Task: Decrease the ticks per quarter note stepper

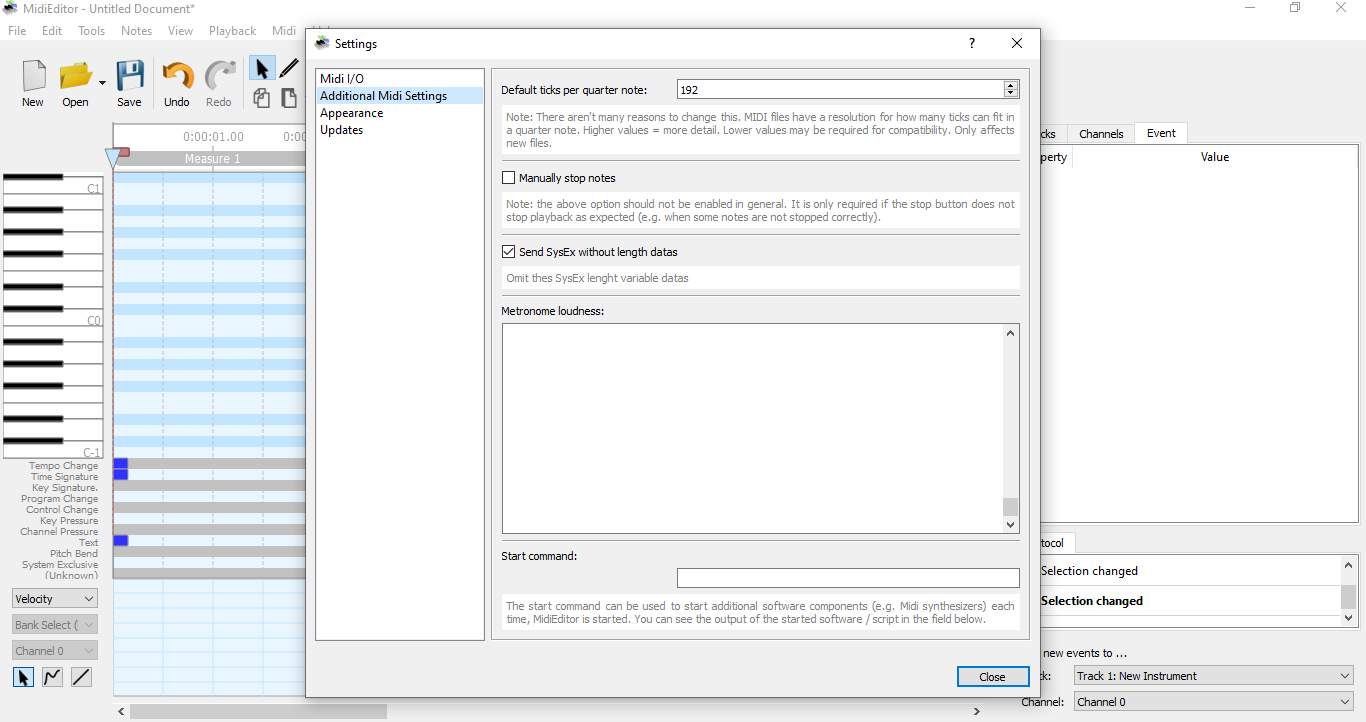Action: tap(1011, 94)
